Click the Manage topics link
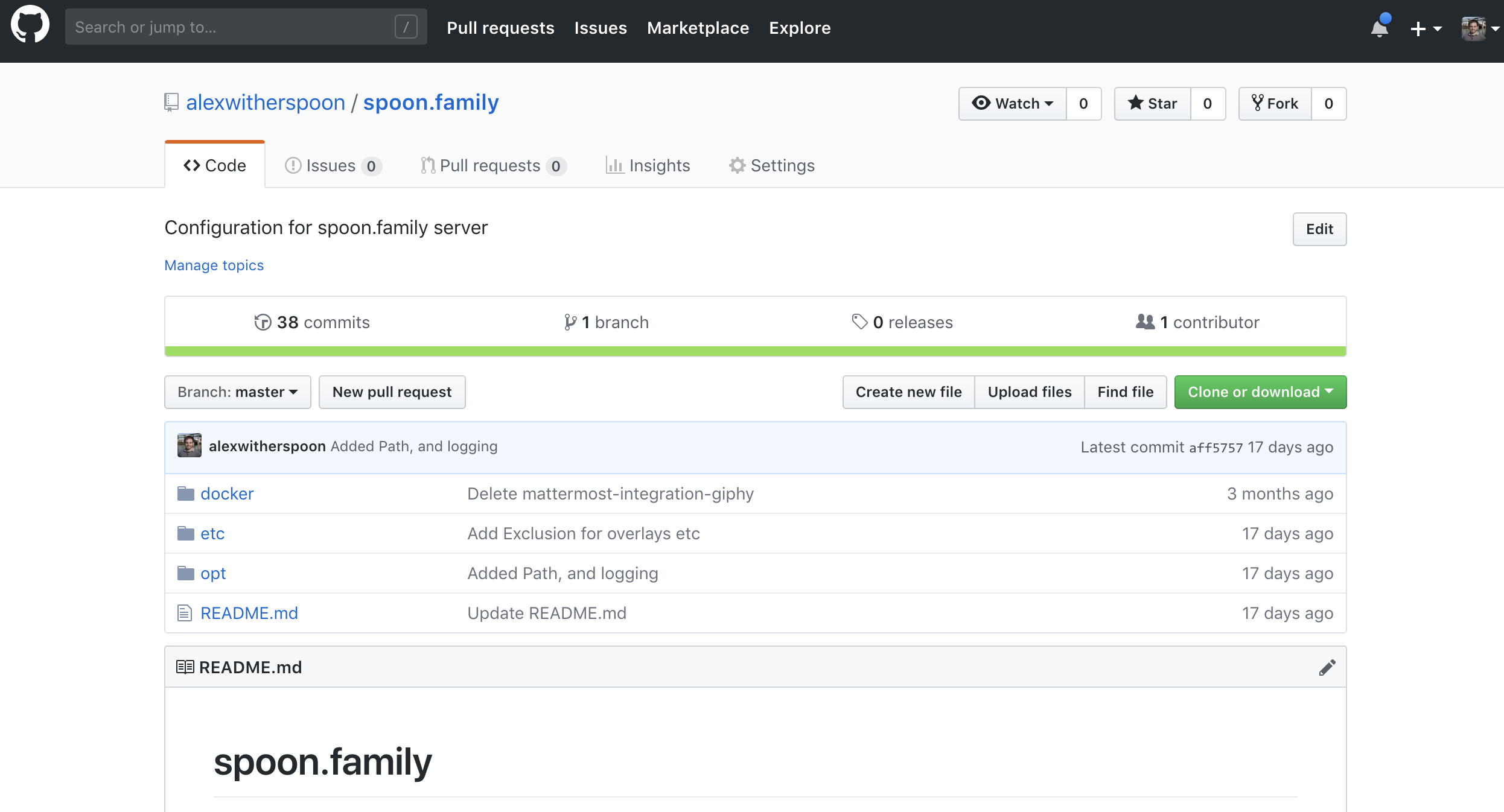This screenshot has height=812, width=1504. pyautogui.click(x=214, y=265)
